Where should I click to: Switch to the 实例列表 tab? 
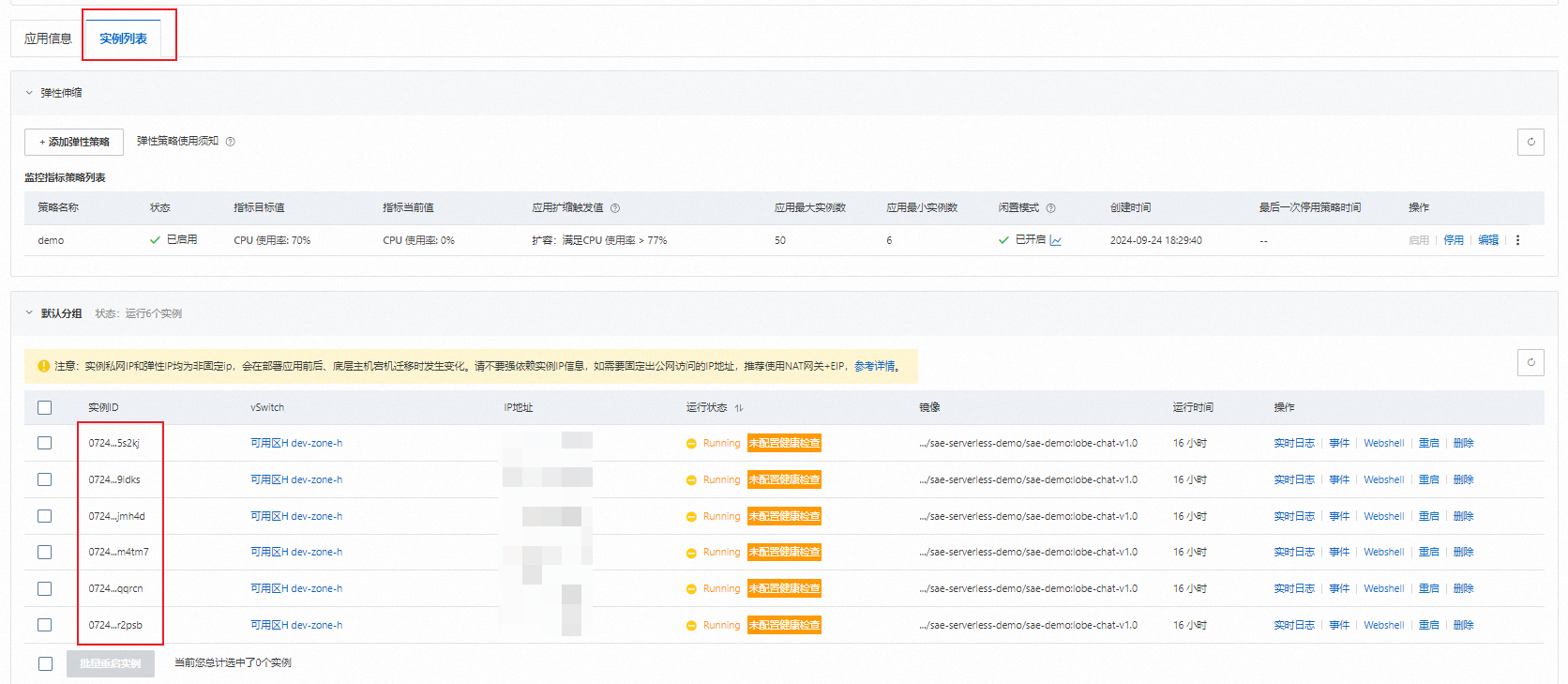(x=124, y=38)
